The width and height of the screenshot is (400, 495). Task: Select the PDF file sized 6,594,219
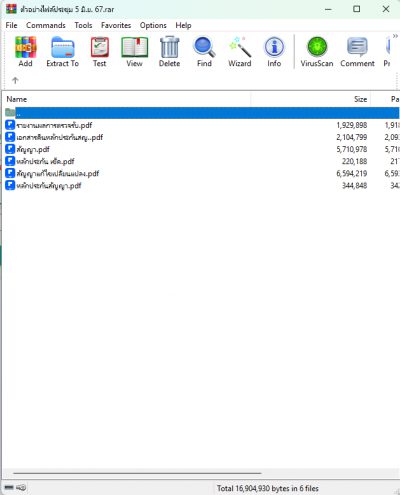tap(202, 173)
